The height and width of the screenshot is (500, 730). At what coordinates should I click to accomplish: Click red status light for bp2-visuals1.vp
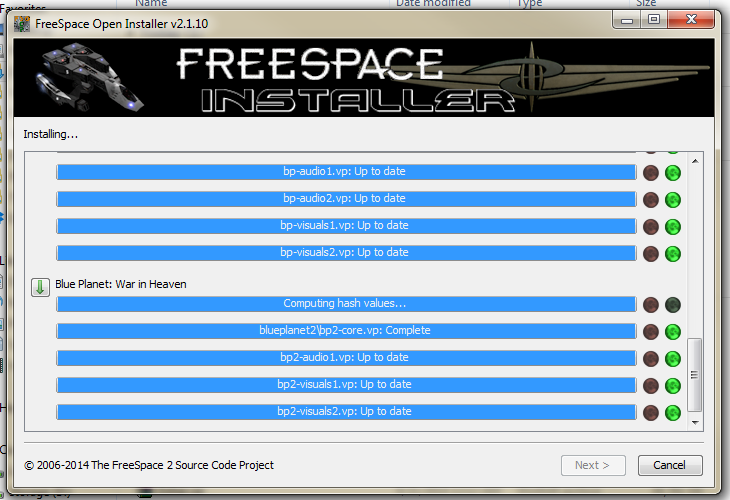(x=650, y=386)
